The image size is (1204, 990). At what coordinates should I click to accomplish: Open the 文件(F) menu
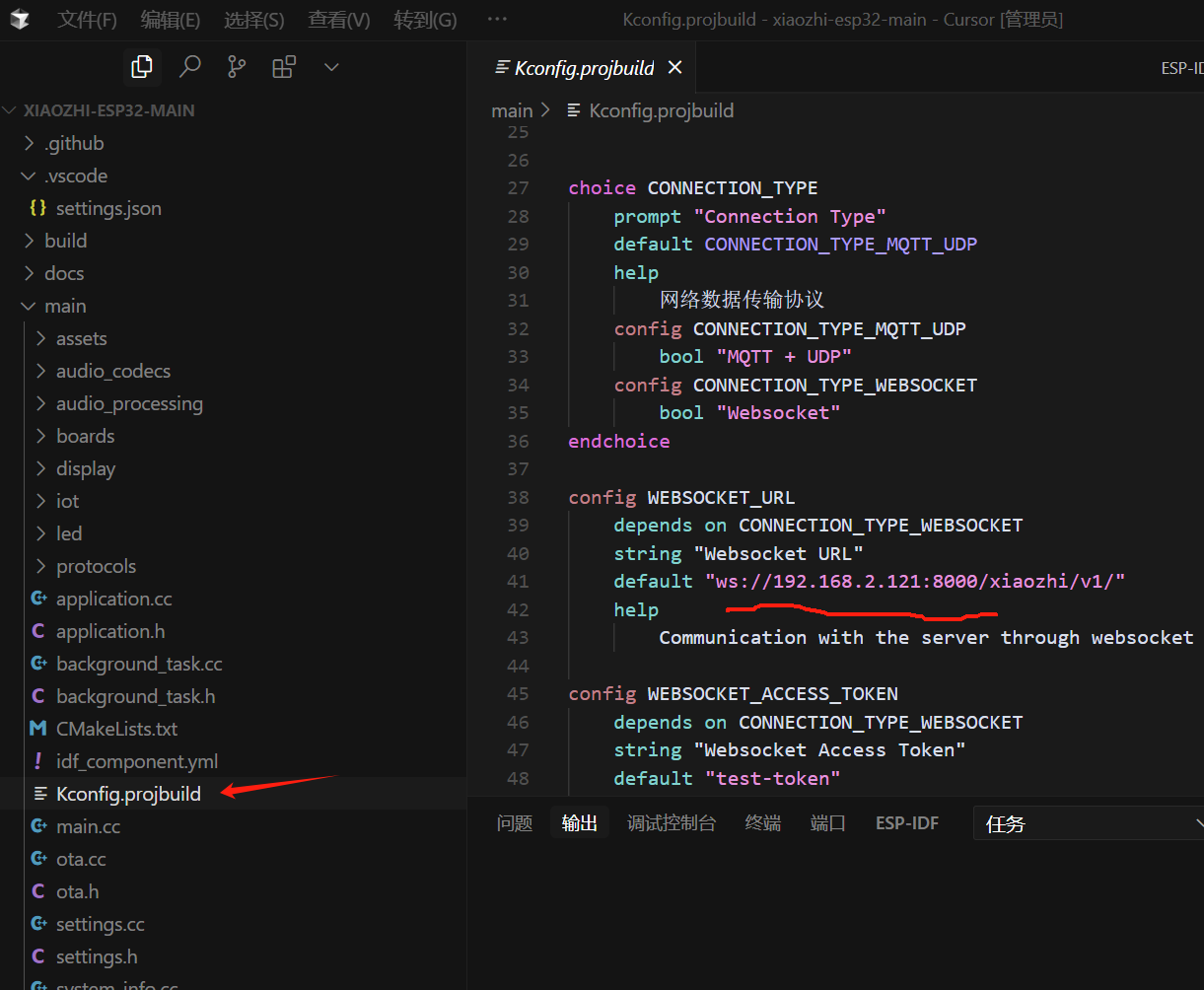[87, 20]
